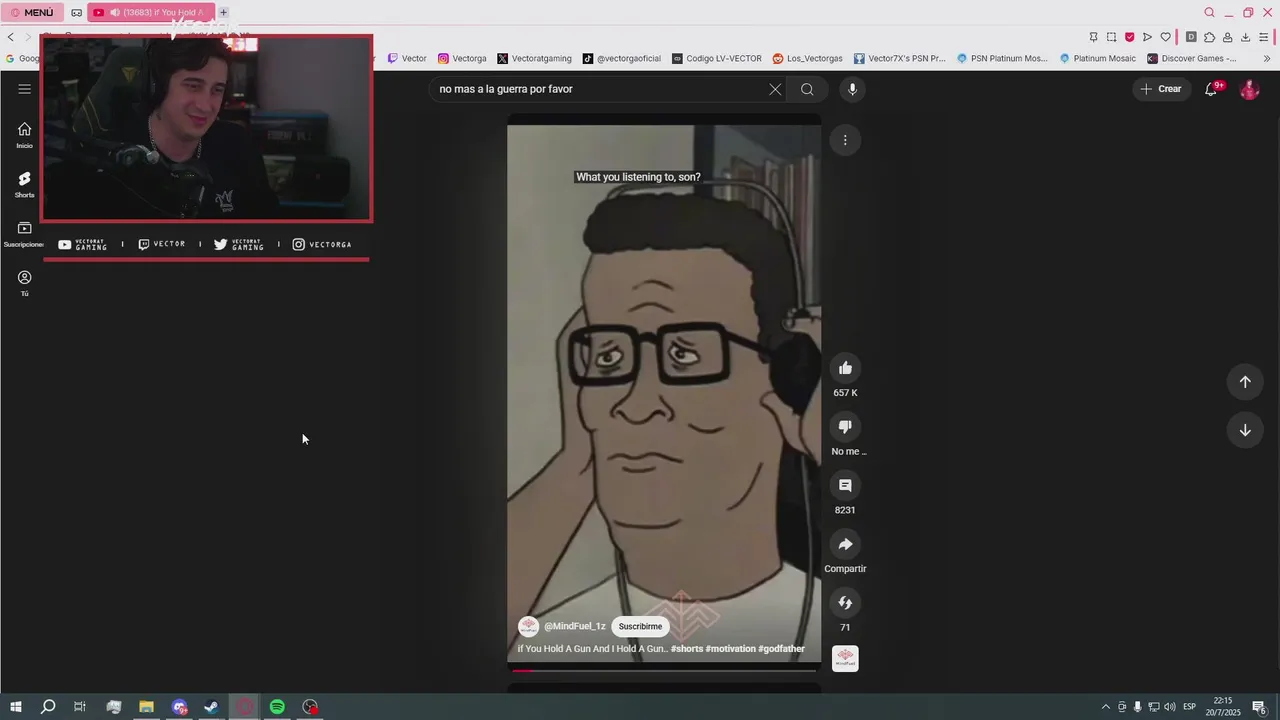This screenshot has width=1280, height=720.
Task: Open the Platinum Mosaic bookmark
Action: 1098,58
